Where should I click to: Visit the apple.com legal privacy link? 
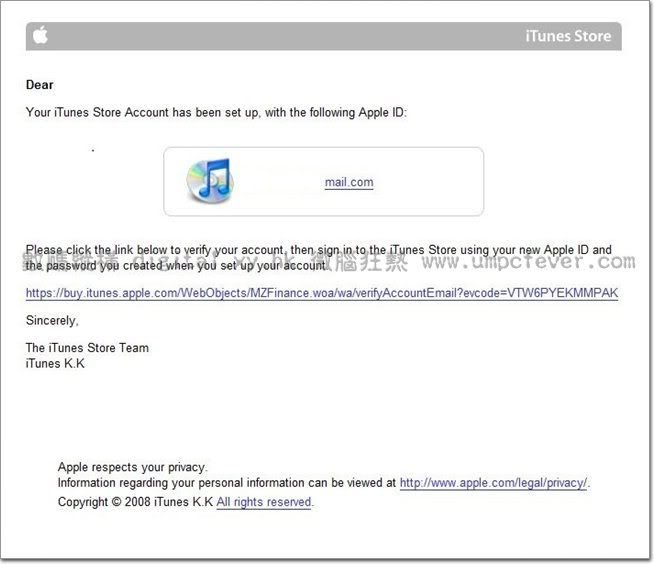pos(493,483)
